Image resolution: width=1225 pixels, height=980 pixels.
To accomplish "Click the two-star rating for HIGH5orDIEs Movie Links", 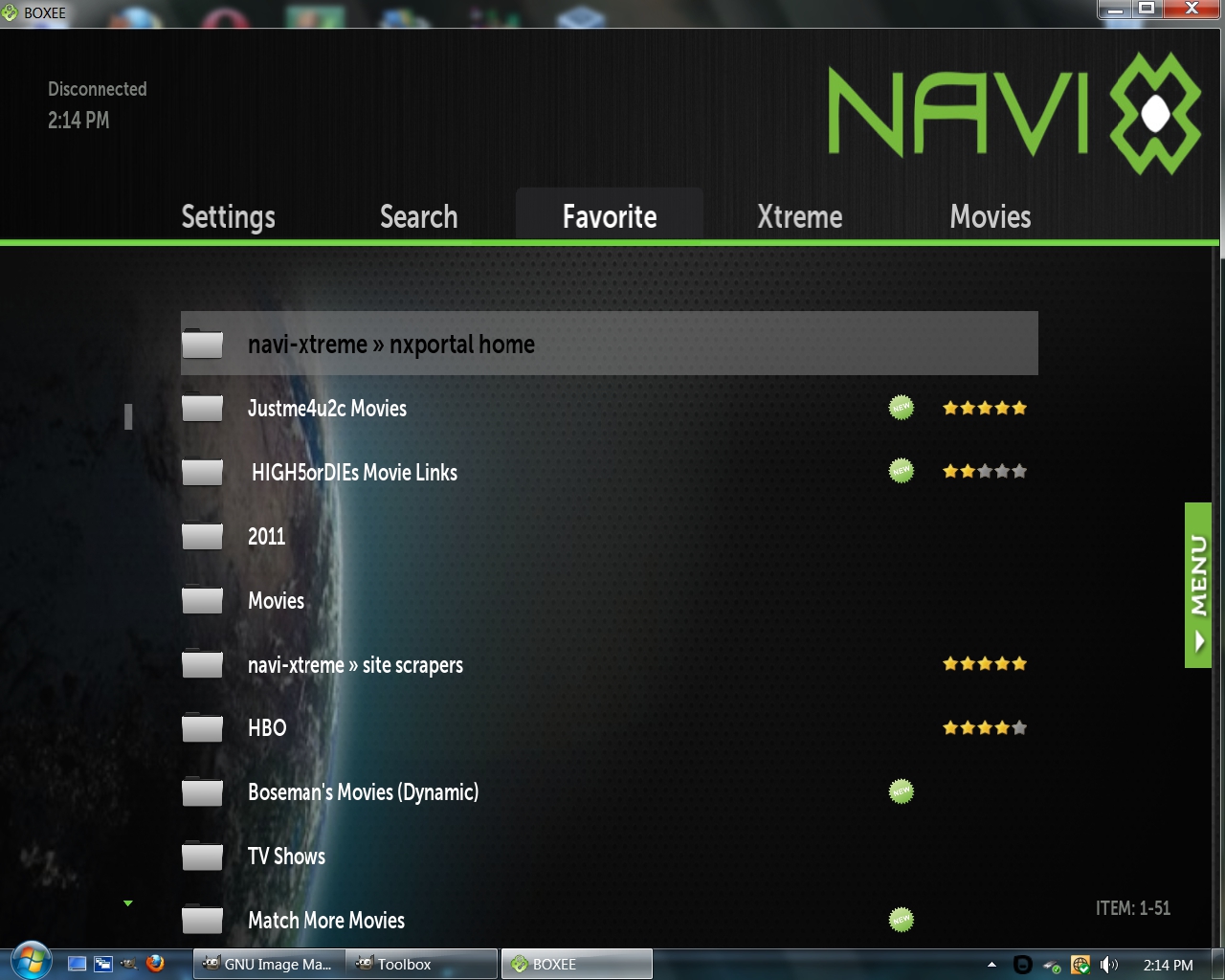I will [x=985, y=471].
